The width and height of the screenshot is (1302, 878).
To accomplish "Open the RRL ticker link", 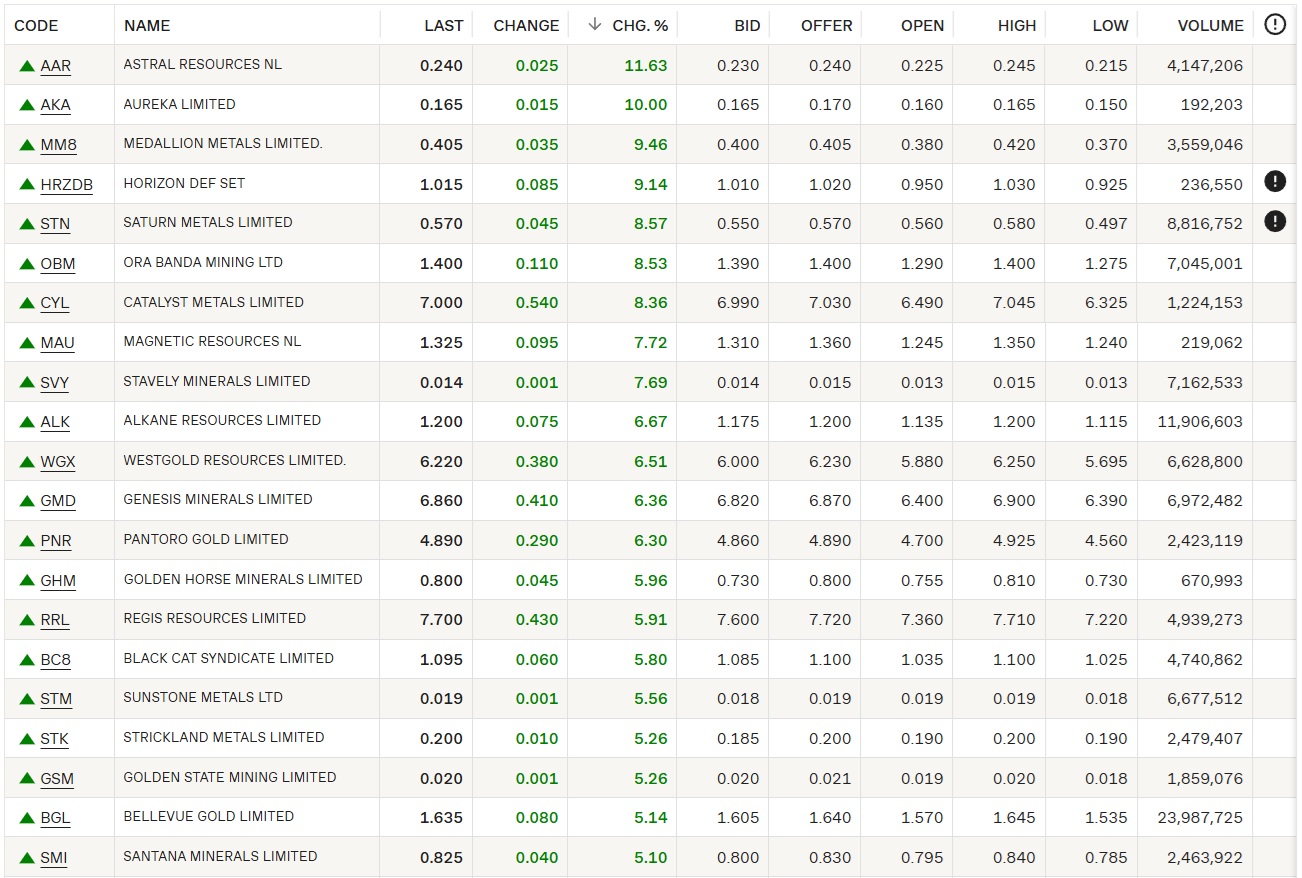I will 55,620.
